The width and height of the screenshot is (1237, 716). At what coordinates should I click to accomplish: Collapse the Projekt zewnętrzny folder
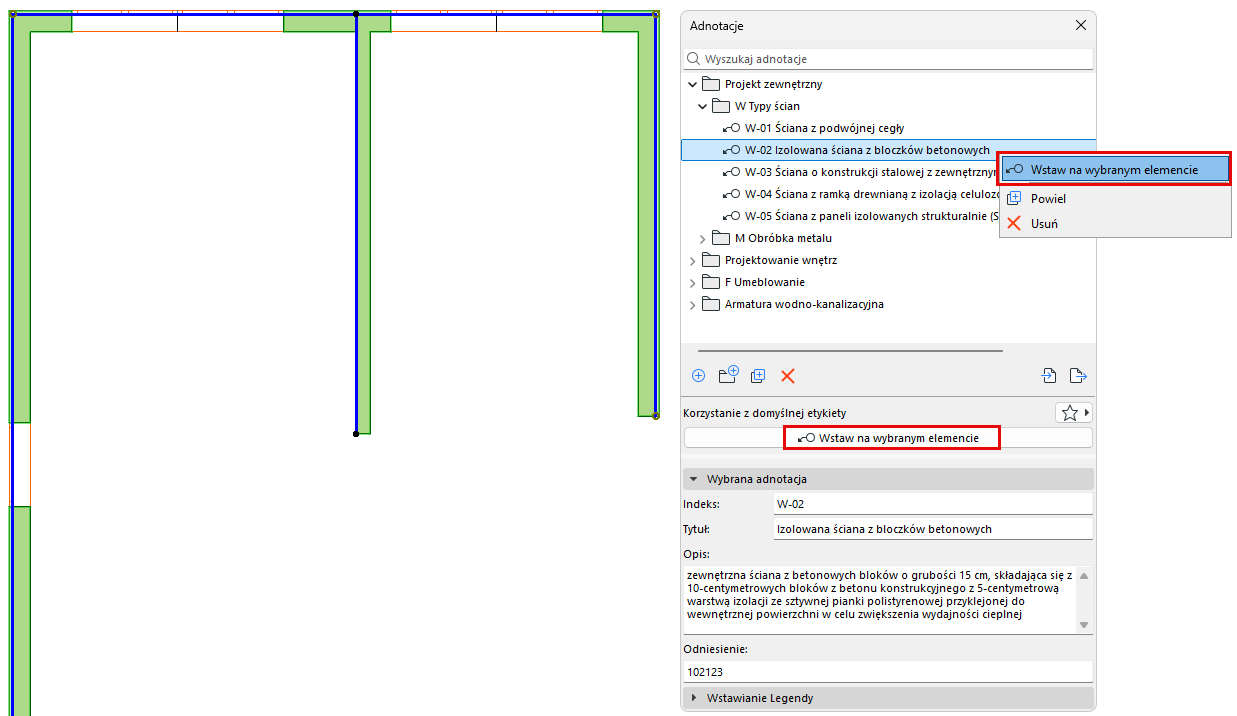click(694, 84)
